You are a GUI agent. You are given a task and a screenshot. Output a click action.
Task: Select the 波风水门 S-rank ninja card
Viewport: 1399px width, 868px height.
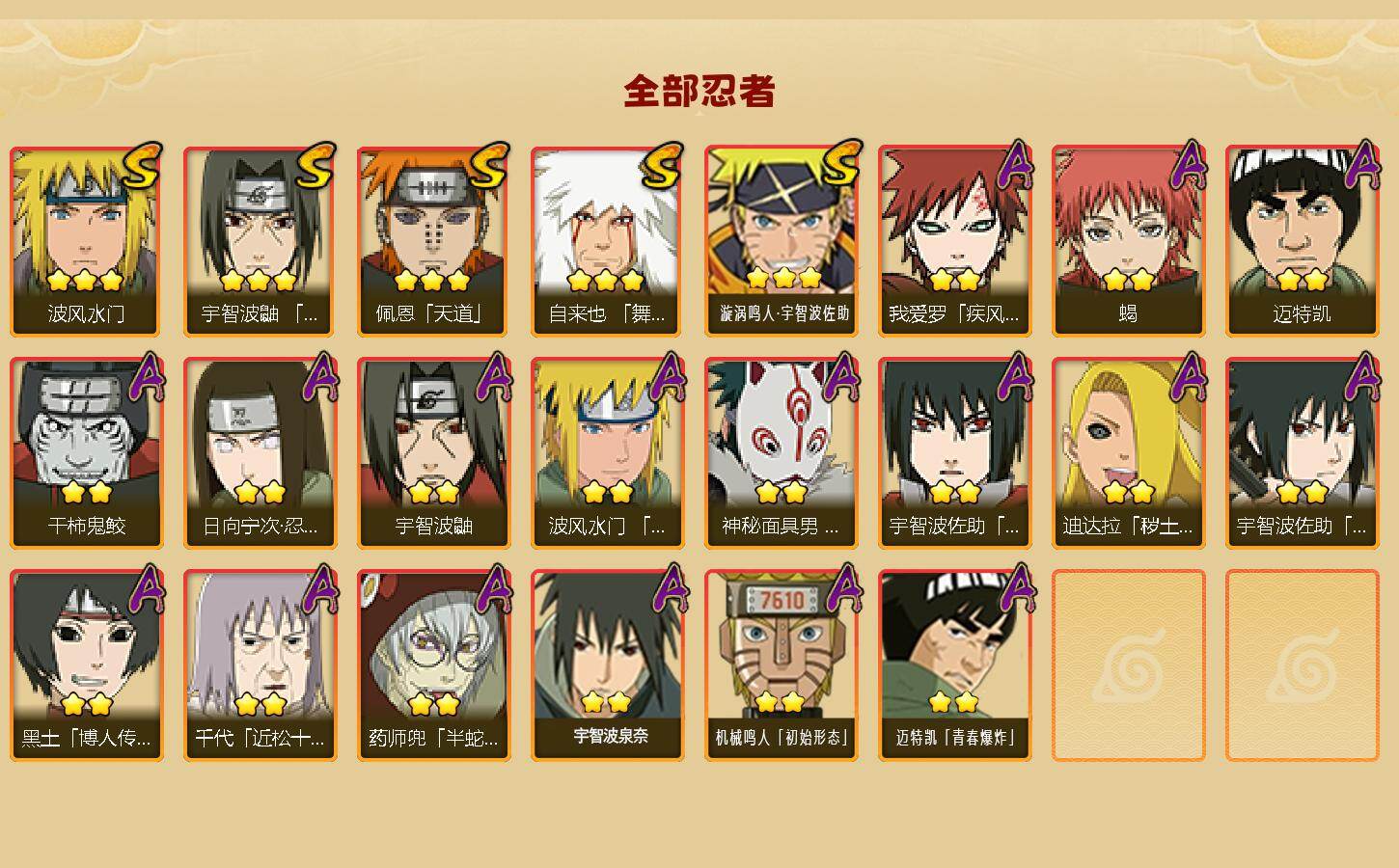point(87,241)
